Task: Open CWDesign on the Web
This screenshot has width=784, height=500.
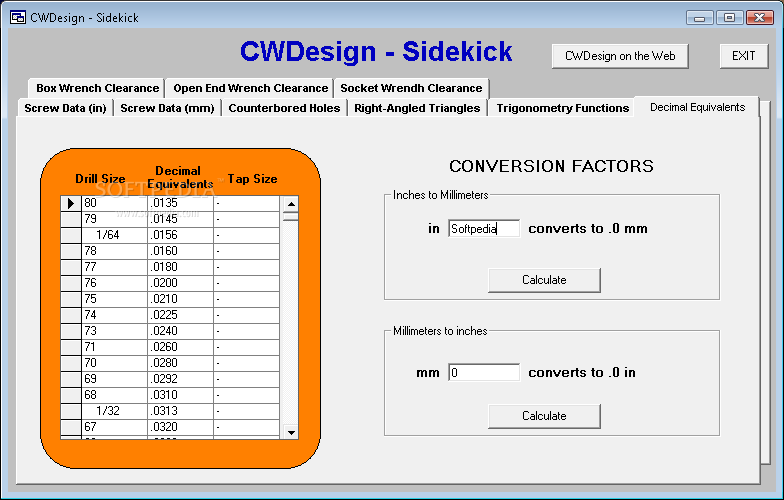Action: tap(620, 56)
